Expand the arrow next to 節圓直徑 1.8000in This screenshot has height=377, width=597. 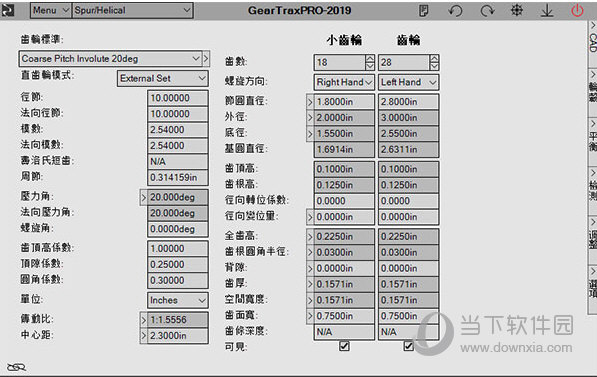pyautogui.click(x=310, y=102)
